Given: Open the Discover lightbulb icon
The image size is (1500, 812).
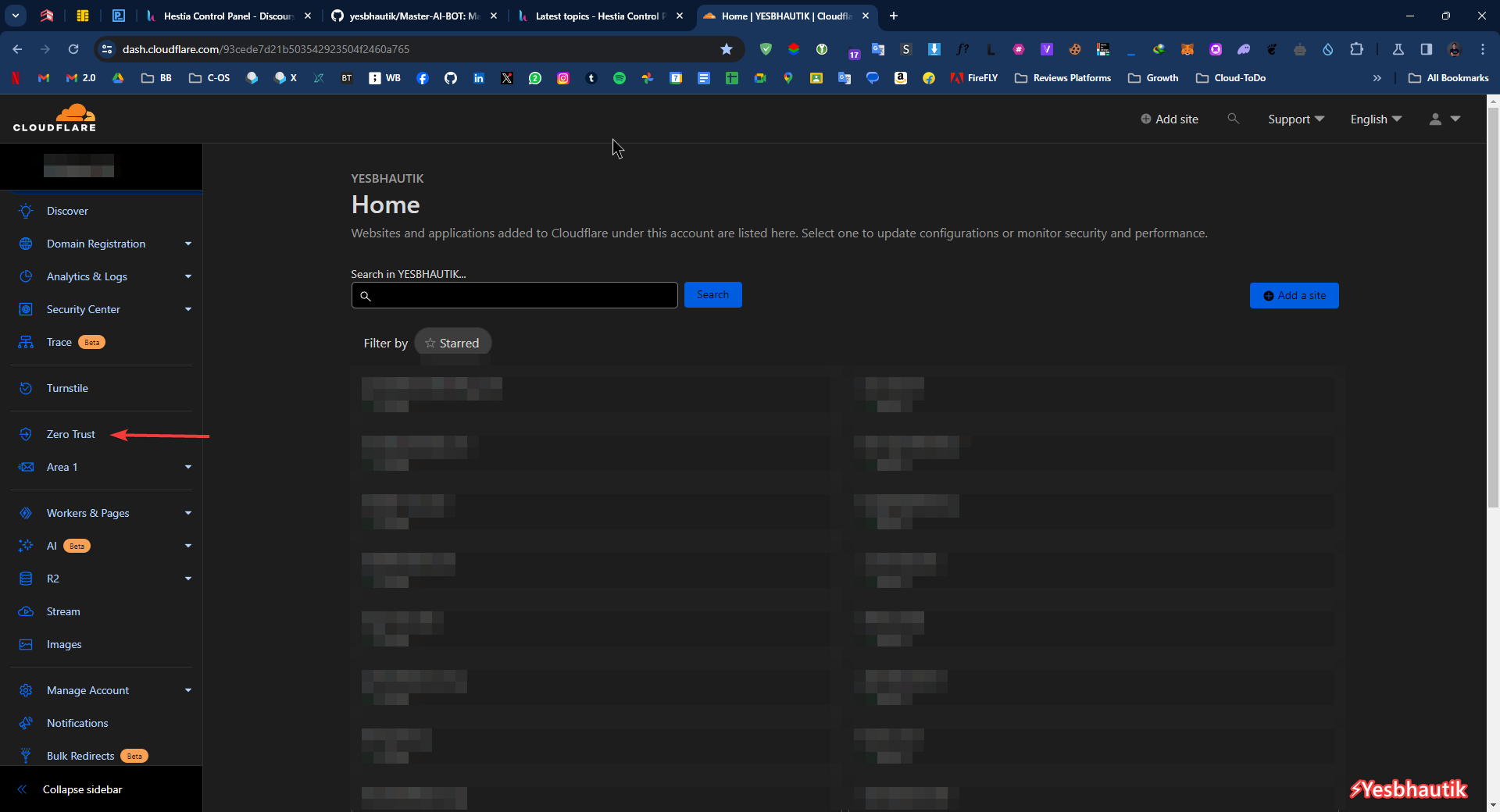Looking at the screenshot, I should (26, 211).
